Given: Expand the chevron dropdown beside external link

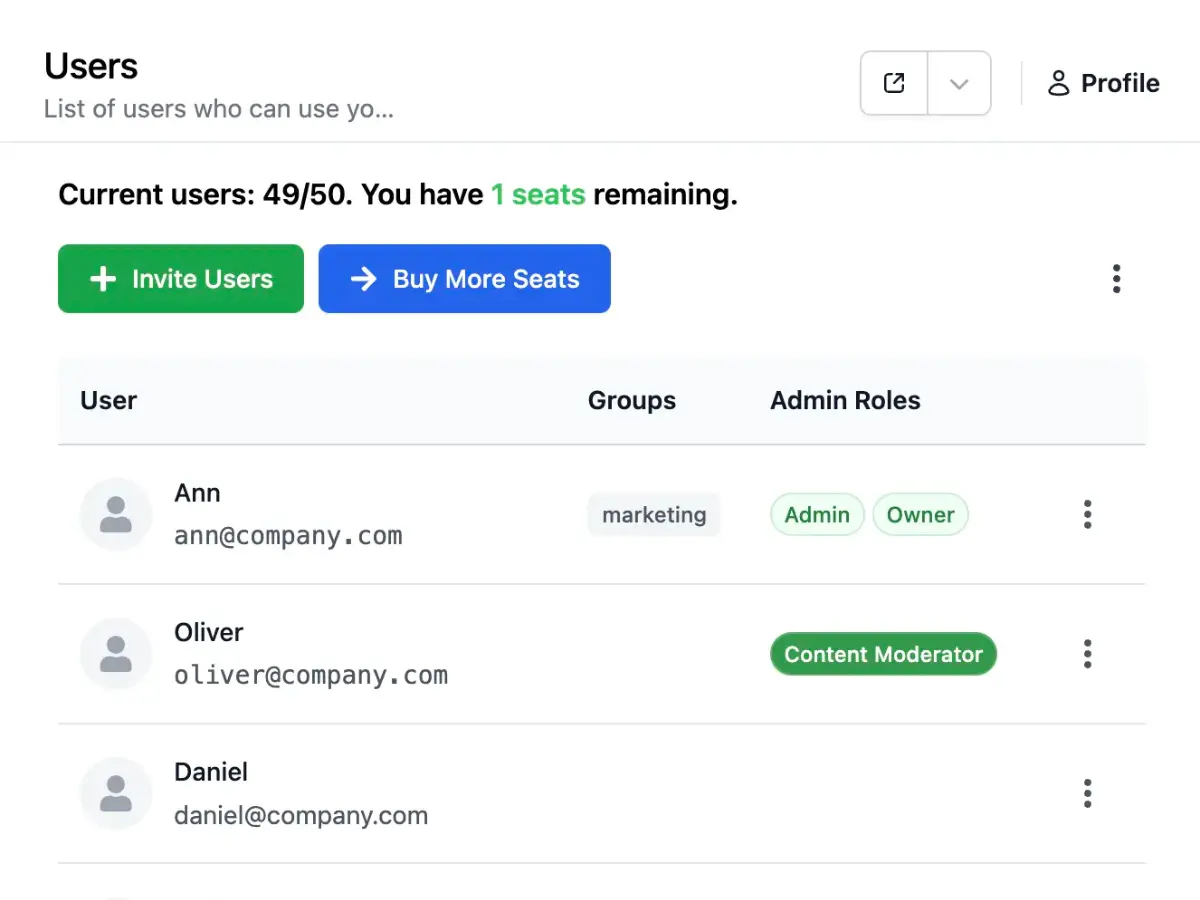Looking at the screenshot, I should pyautogui.click(x=959, y=83).
